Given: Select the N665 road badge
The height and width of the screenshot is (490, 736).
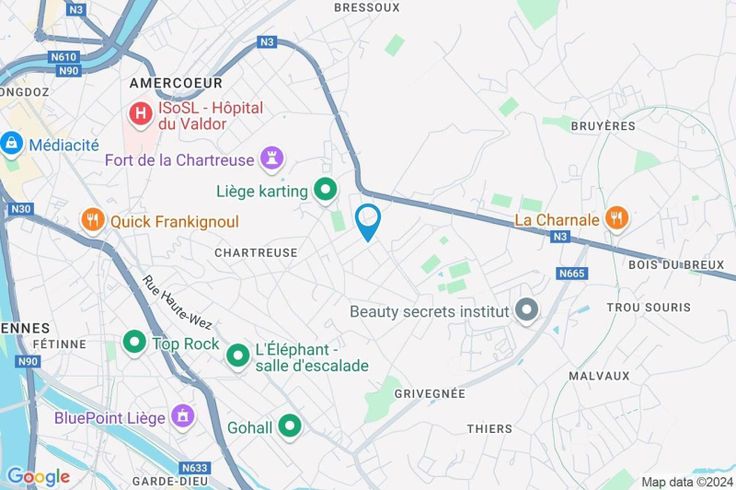Looking at the screenshot, I should pyautogui.click(x=572, y=273).
